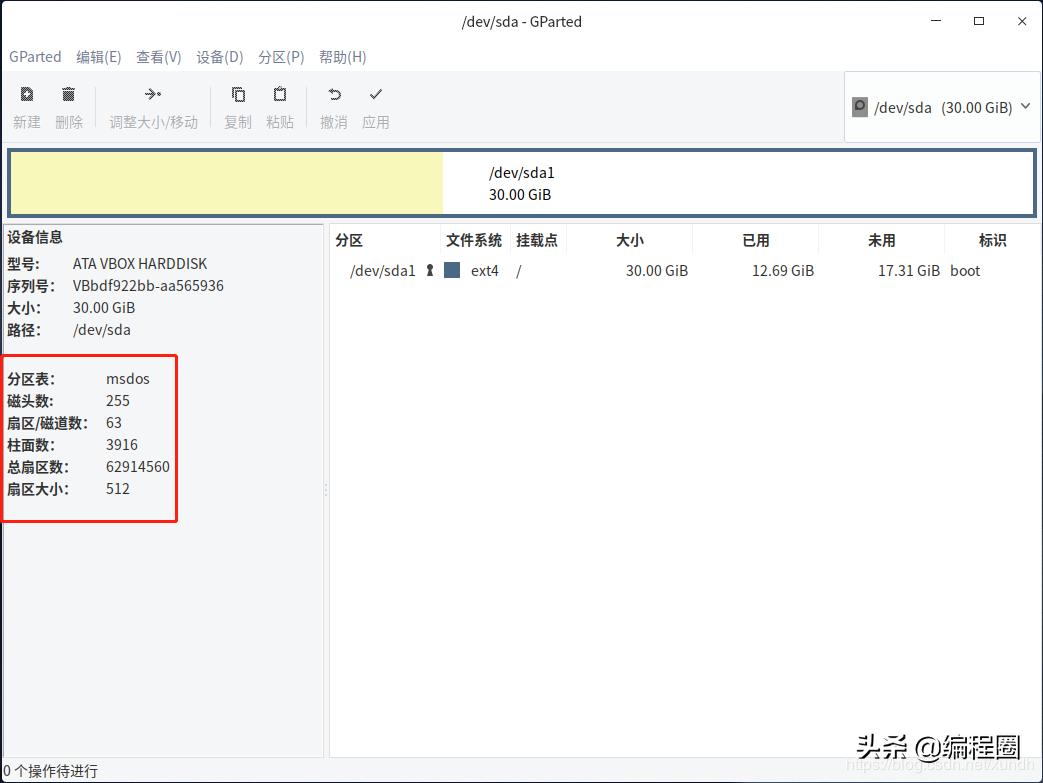Click the Undo icon (撤消)
Viewport: 1043px width, 783px height.
click(333, 105)
